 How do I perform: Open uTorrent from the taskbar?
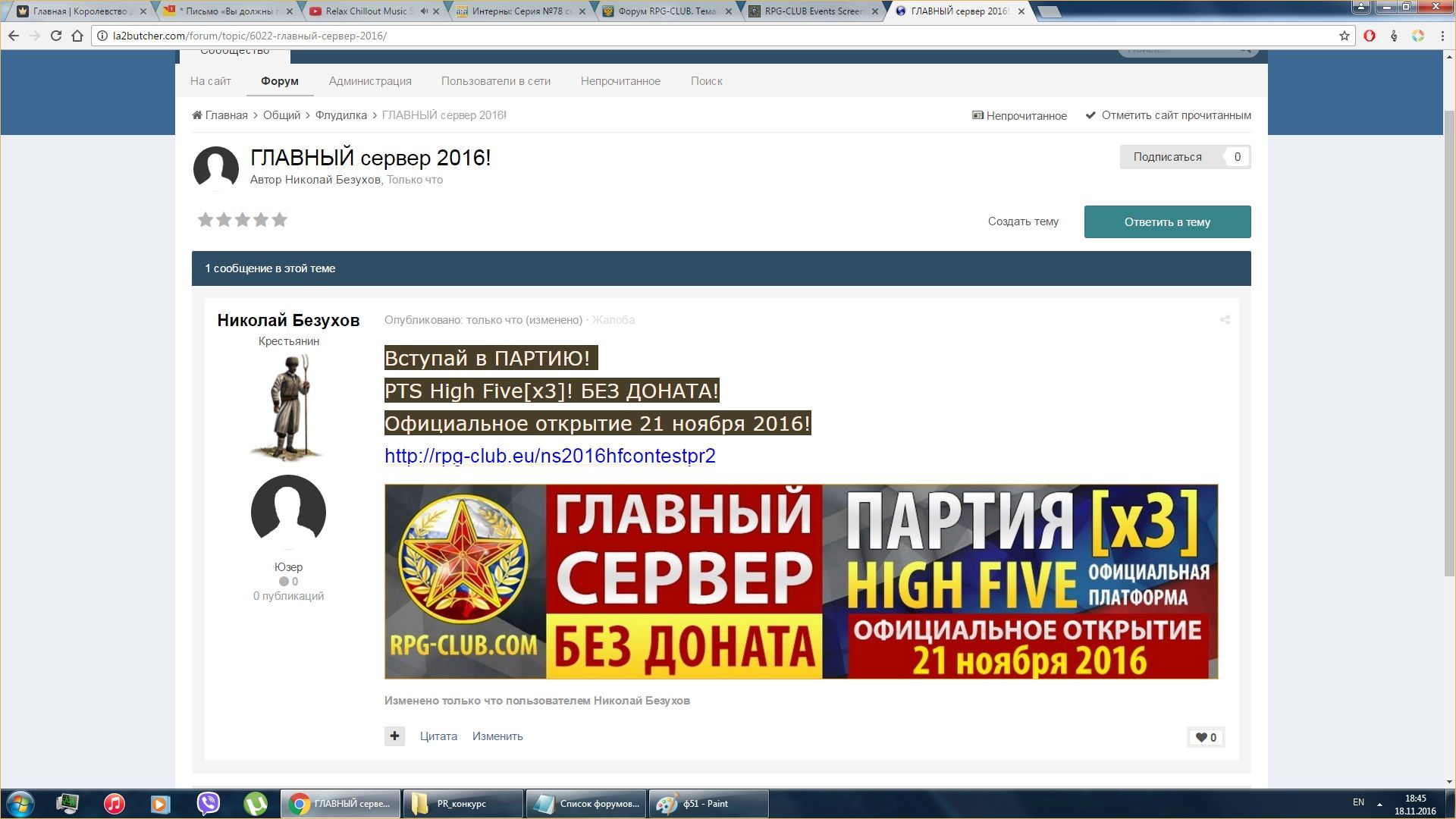(x=256, y=804)
